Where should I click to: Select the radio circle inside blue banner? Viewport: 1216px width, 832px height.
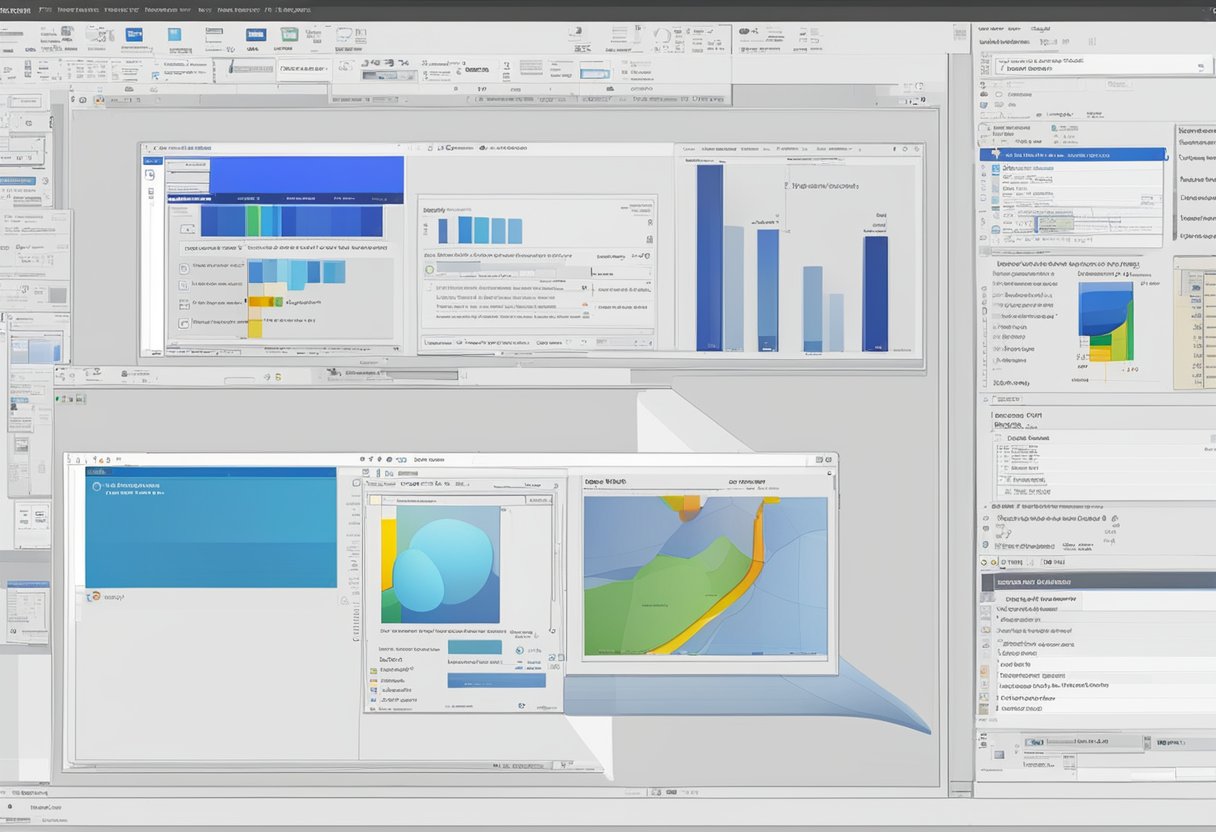tap(97, 487)
